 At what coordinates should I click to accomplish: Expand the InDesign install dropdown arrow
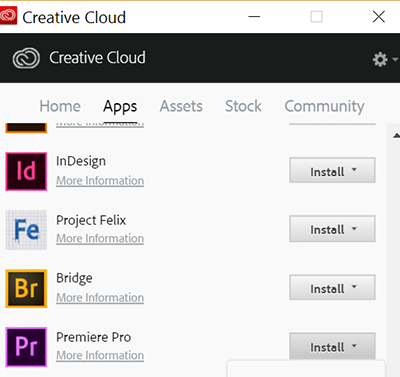[354, 169]
